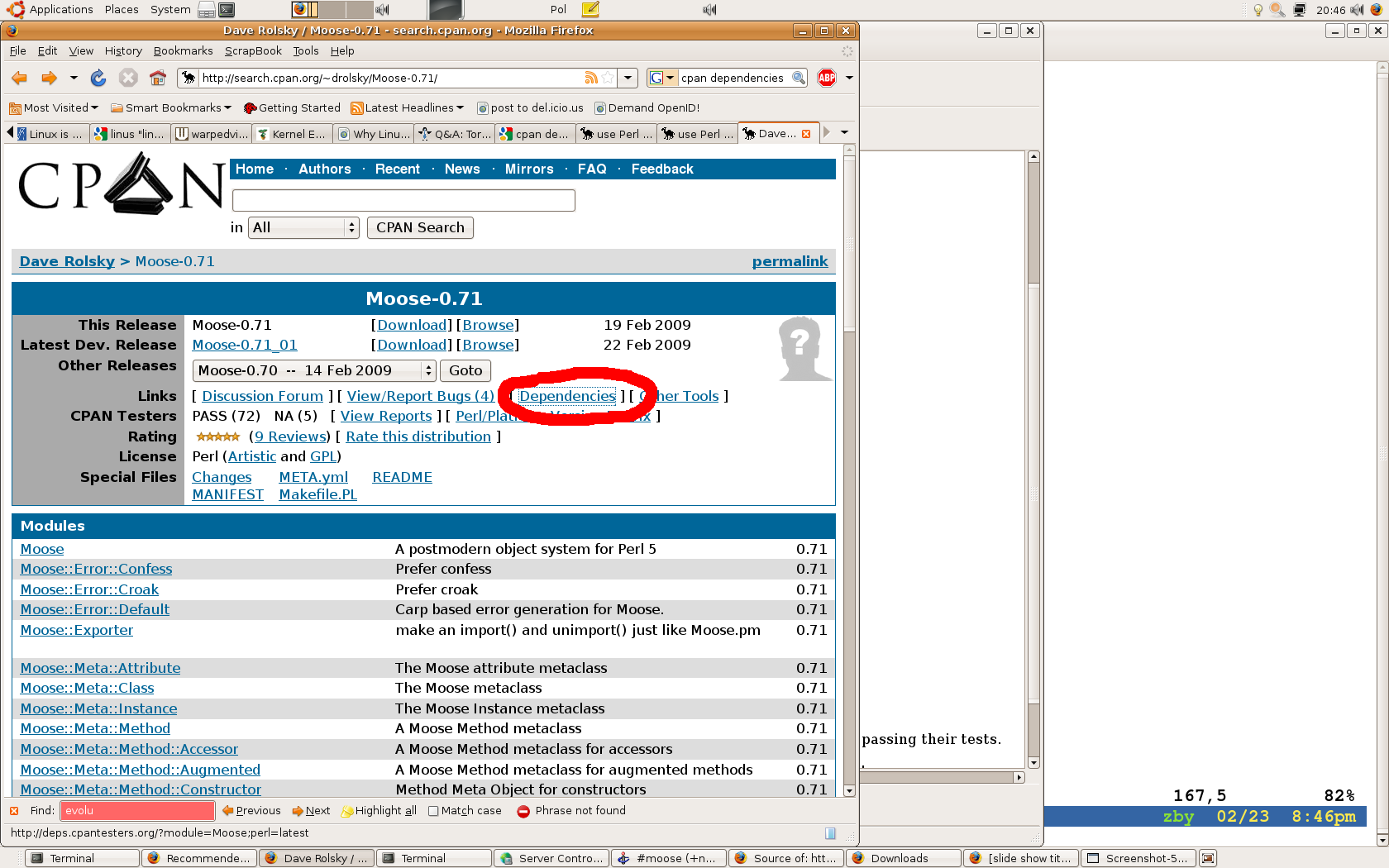
Task: Click the Ubuntu Applications menu logo
Action: click(16, 9)
